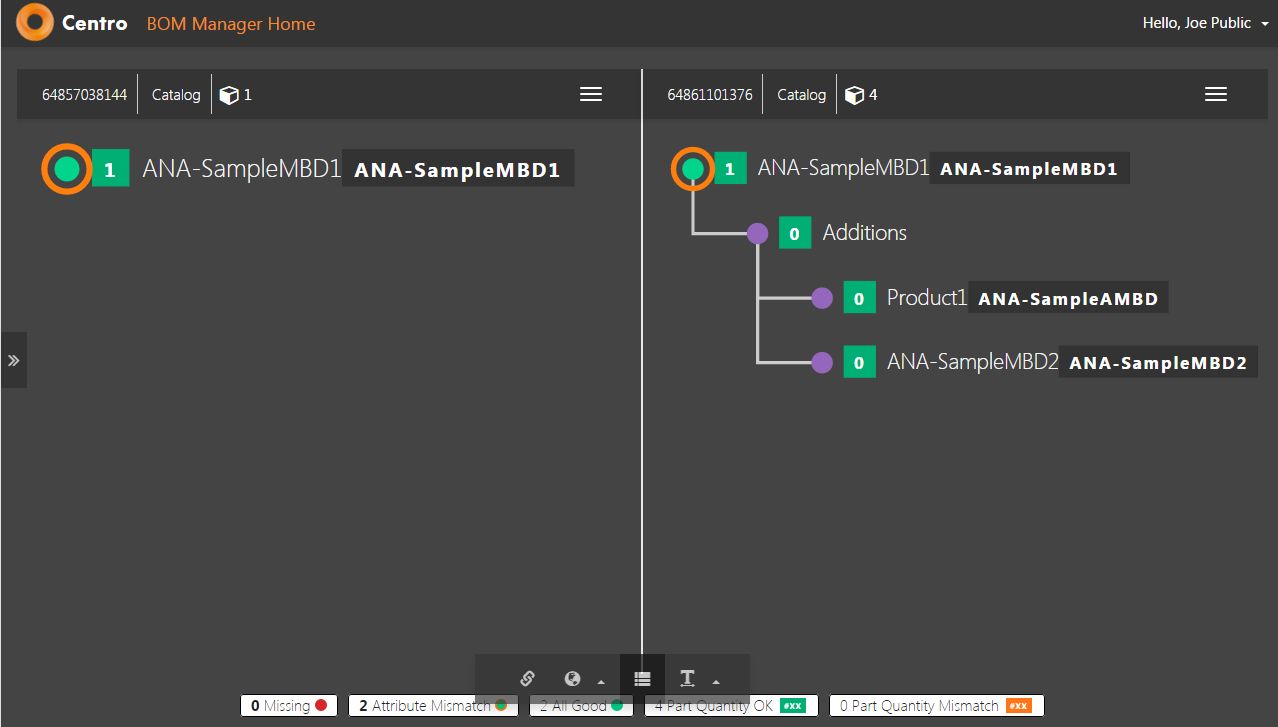Image resolution: width=1278 pixels, height=727 pixels.
Task: Click the Part Quantity Mismatch legend
Action: click(x=936, y=706)
